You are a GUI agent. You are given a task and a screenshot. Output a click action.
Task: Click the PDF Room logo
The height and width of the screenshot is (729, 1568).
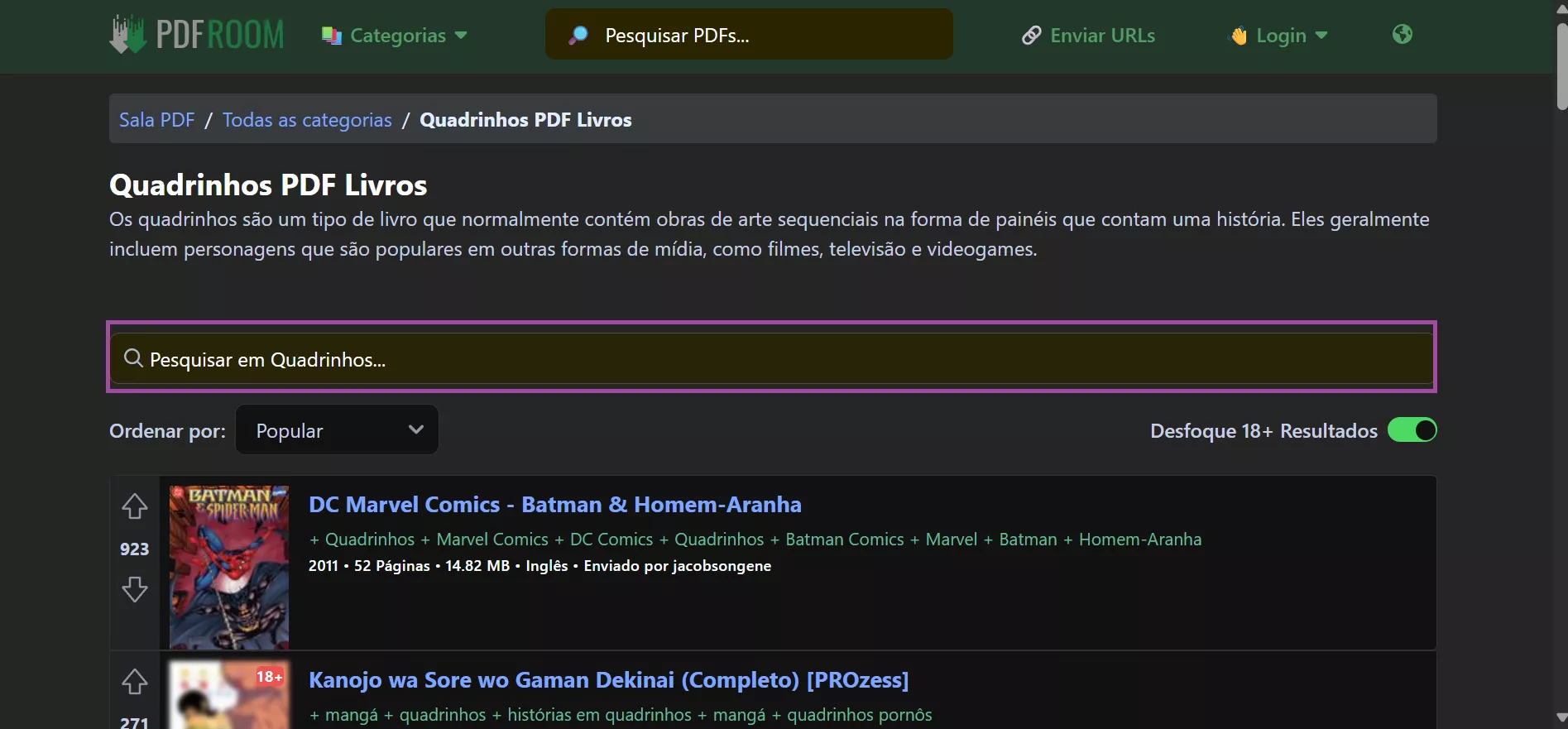pos(197,35)
